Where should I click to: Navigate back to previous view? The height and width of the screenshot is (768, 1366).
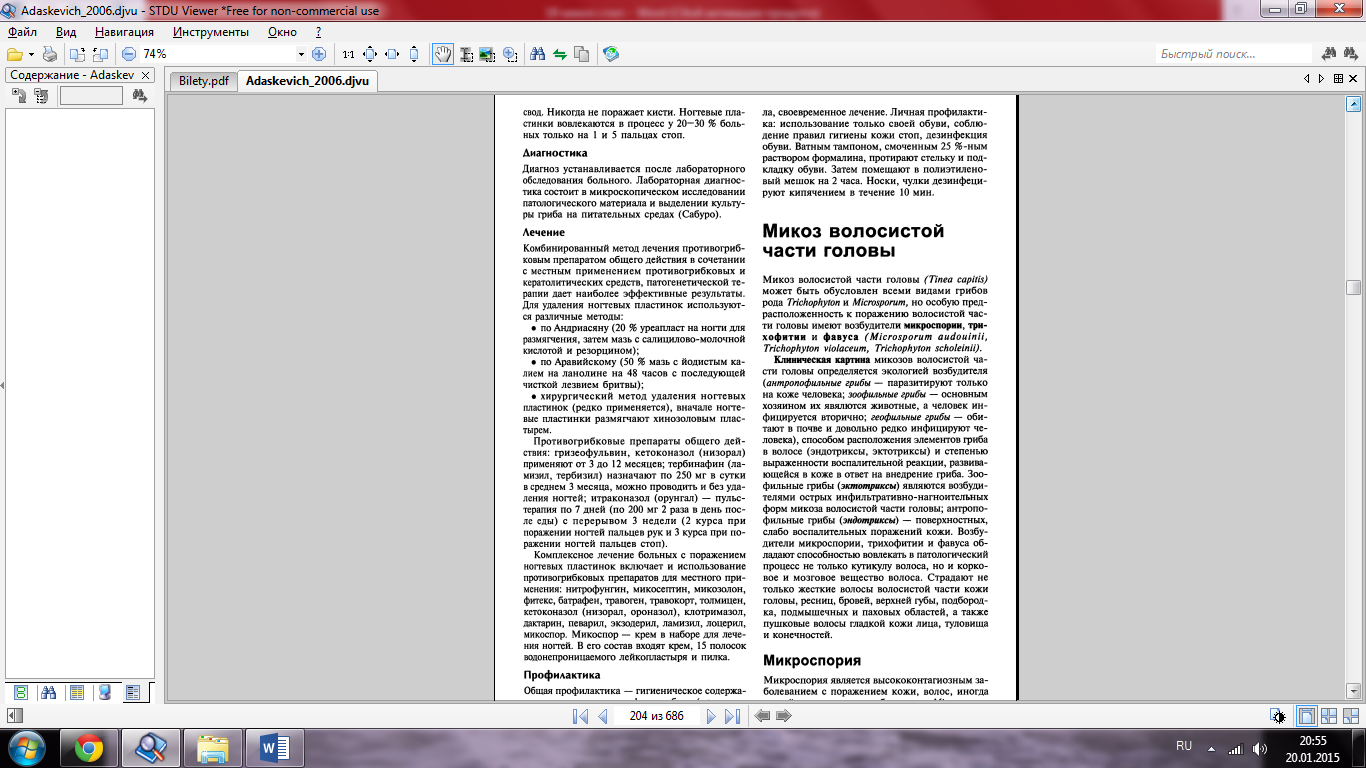762,716
